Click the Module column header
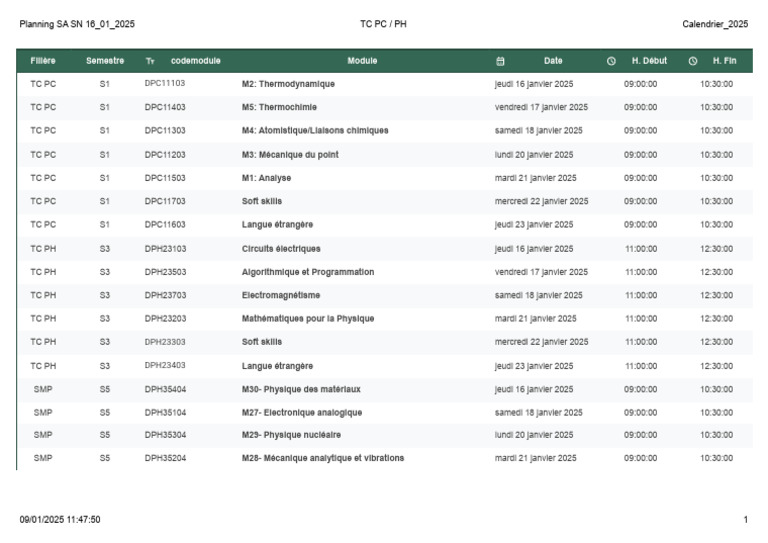The height and width of the screenshot is (543, 768). tap(362, 61)
